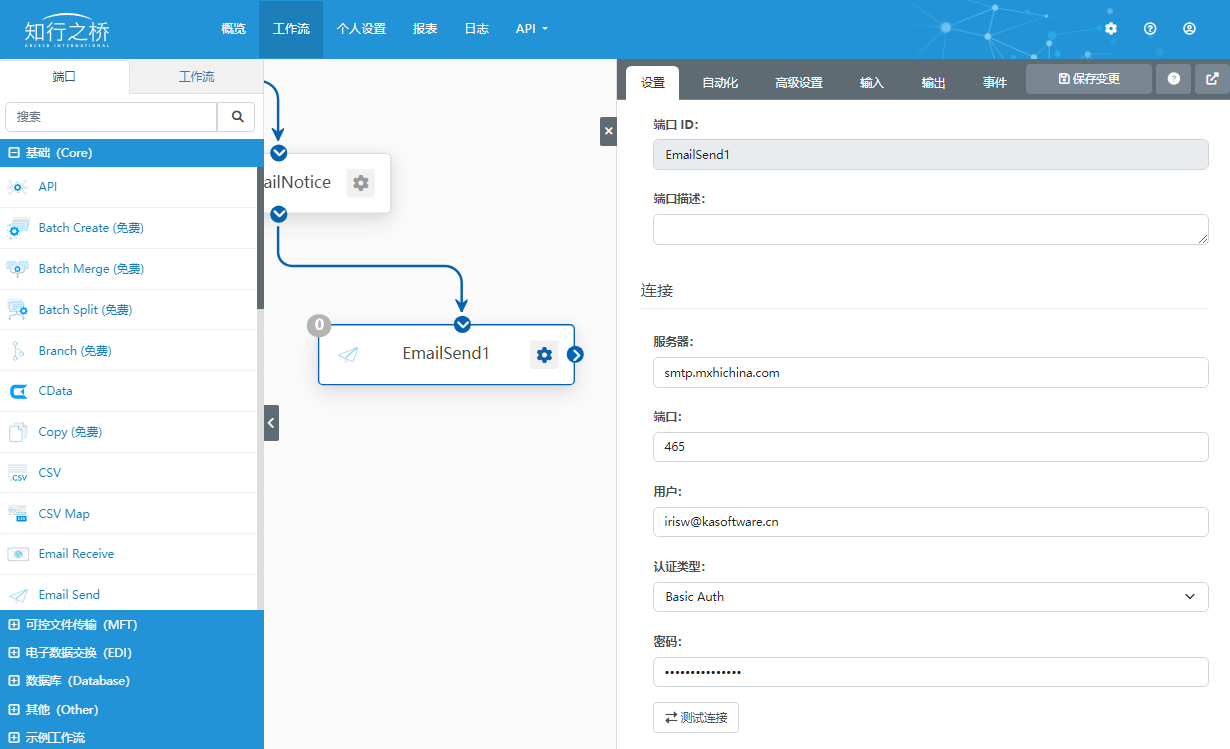Open the 认证类型 Basic Auth dropdown
The height and width of the screenshot is (749, 1230).
coord(930,597)
